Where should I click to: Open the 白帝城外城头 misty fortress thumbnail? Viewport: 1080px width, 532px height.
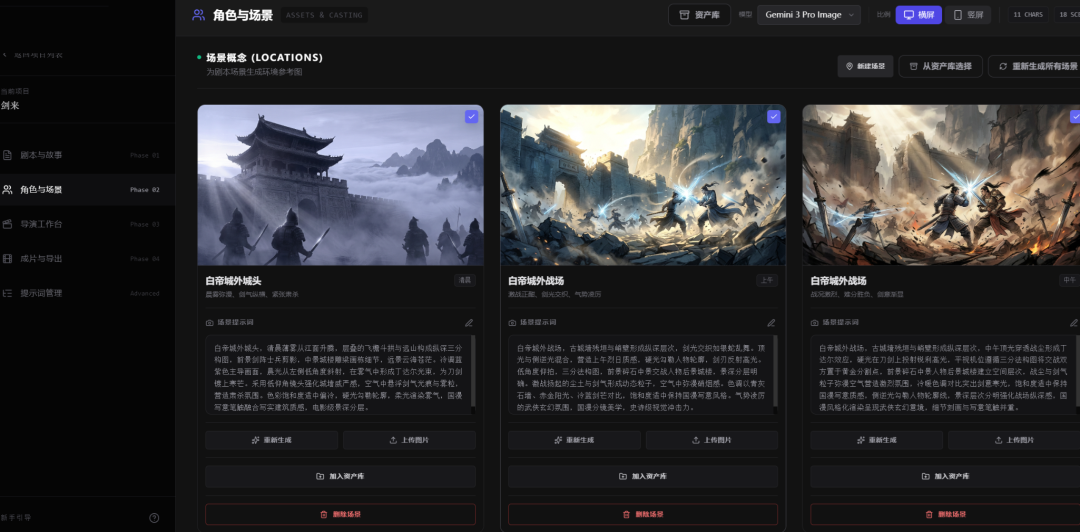tap(340, 185)
